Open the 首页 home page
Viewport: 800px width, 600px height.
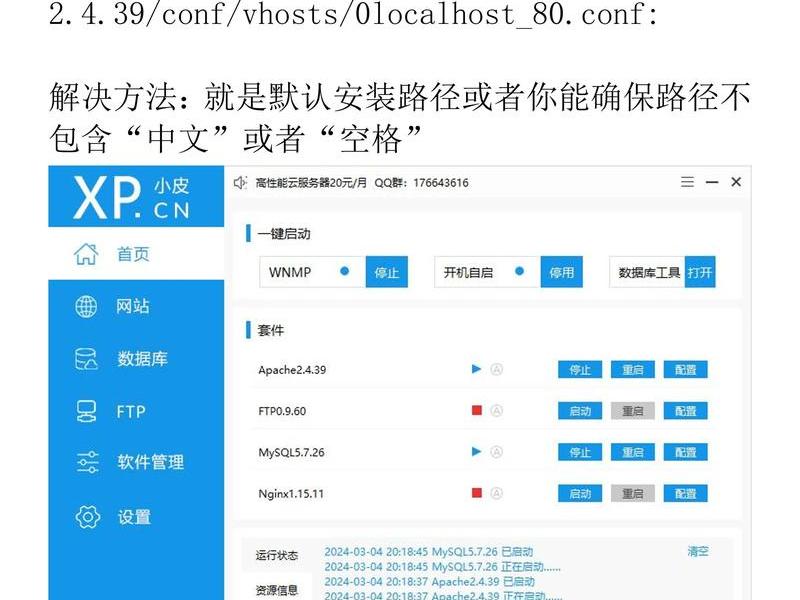click(x=136, y=254)
